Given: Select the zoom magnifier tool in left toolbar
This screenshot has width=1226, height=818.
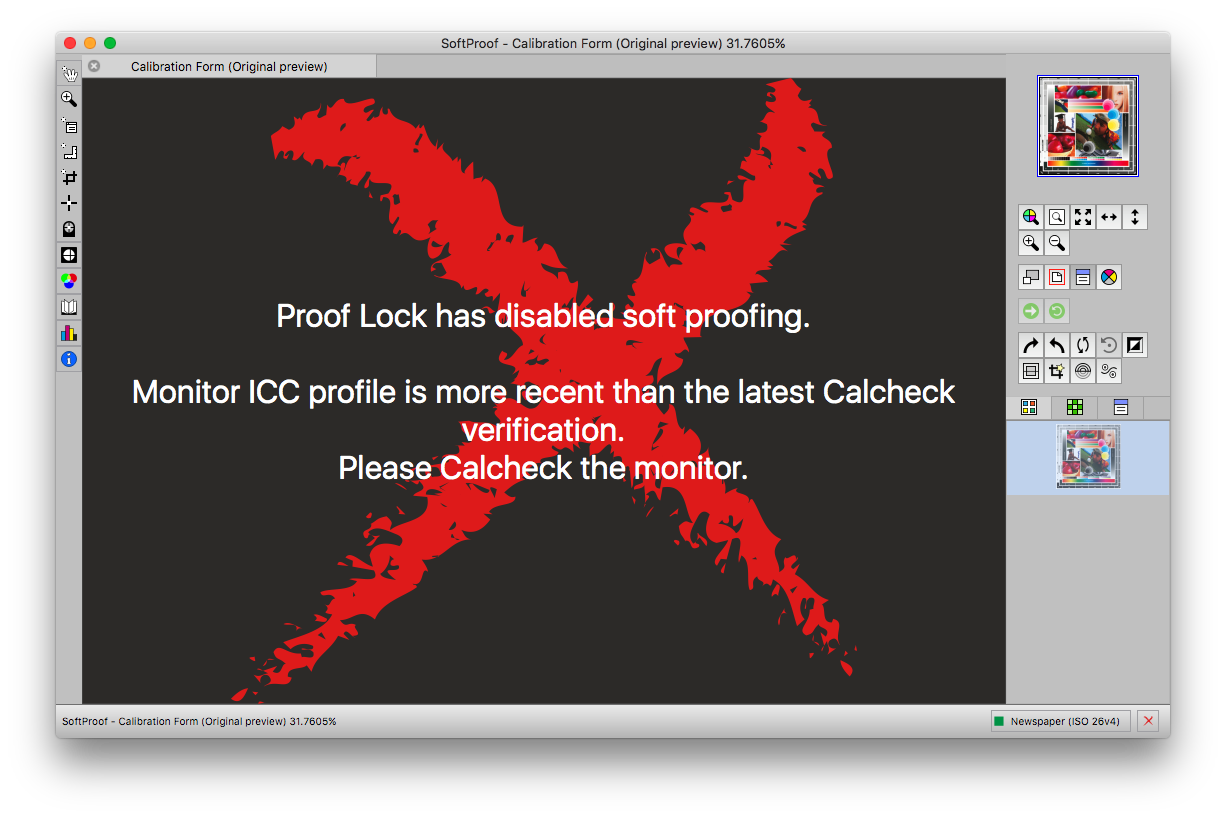Looking at the screenshot, I should point(69,99).
